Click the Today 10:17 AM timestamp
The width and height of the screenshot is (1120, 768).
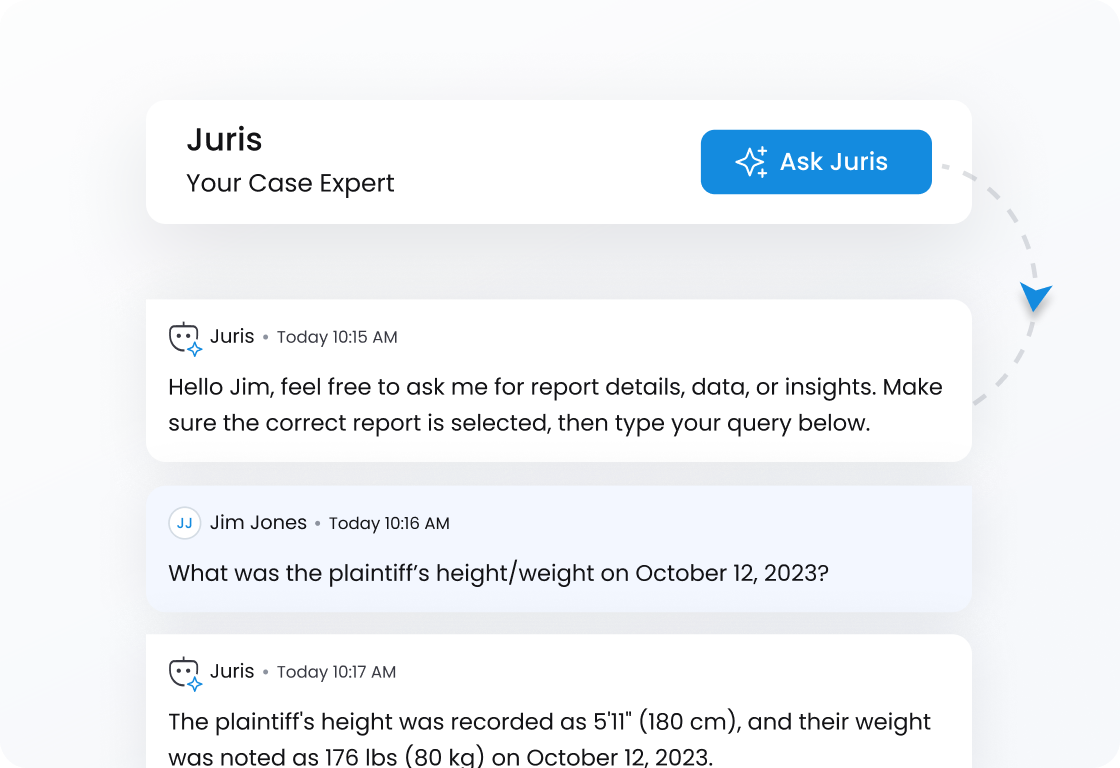tap(336, 673)
